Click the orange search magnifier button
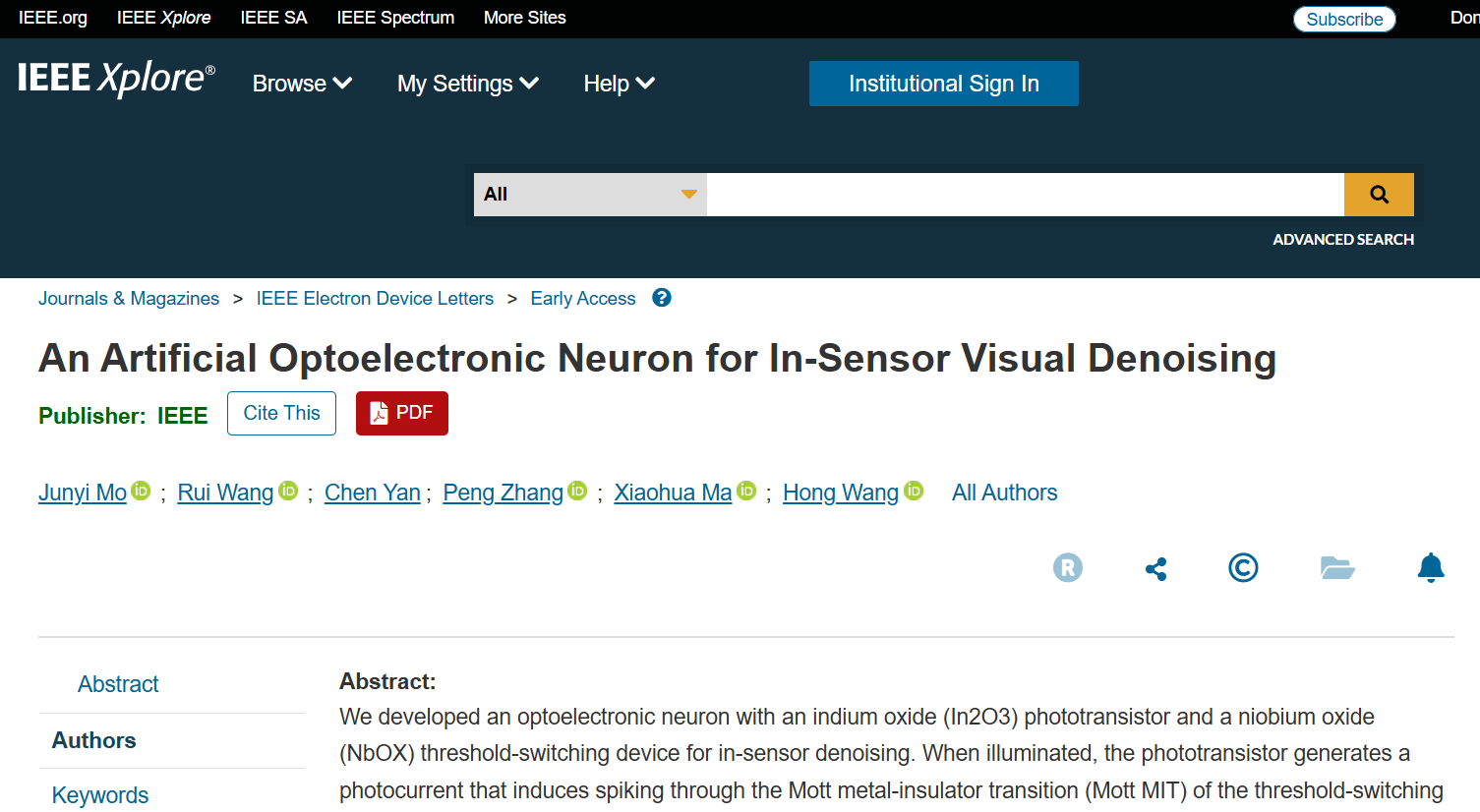Viewport: 1480px width, 812px height. (1379, 195)
